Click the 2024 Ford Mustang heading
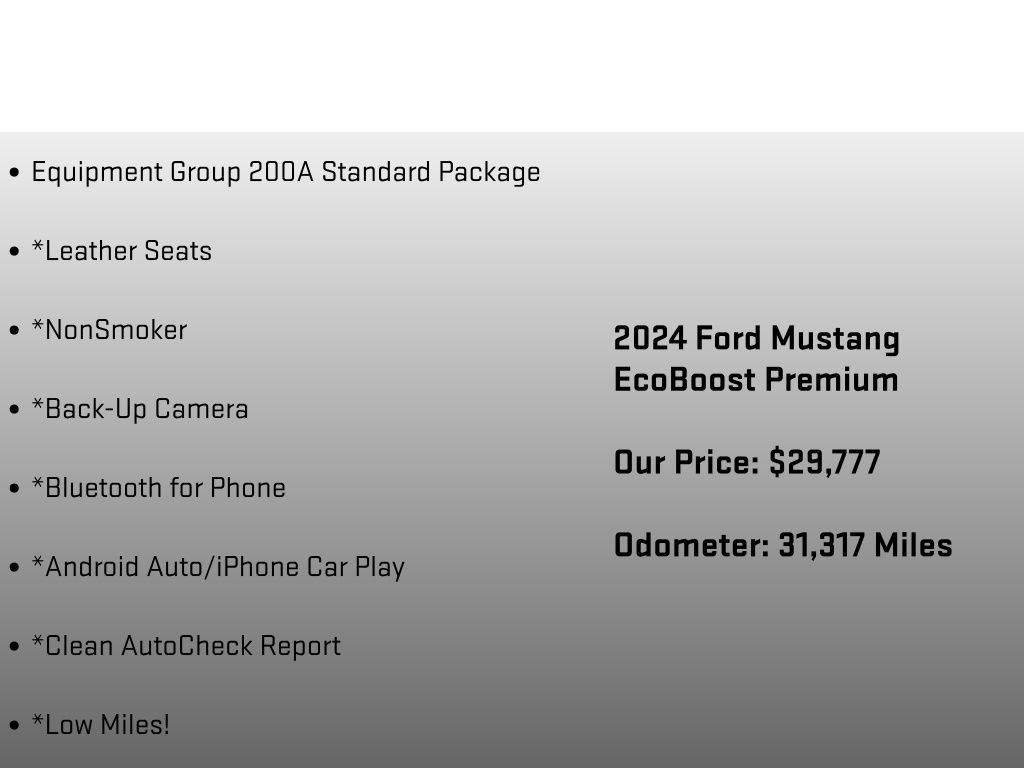The image size is (1024, 768). (x=757, y=339)
